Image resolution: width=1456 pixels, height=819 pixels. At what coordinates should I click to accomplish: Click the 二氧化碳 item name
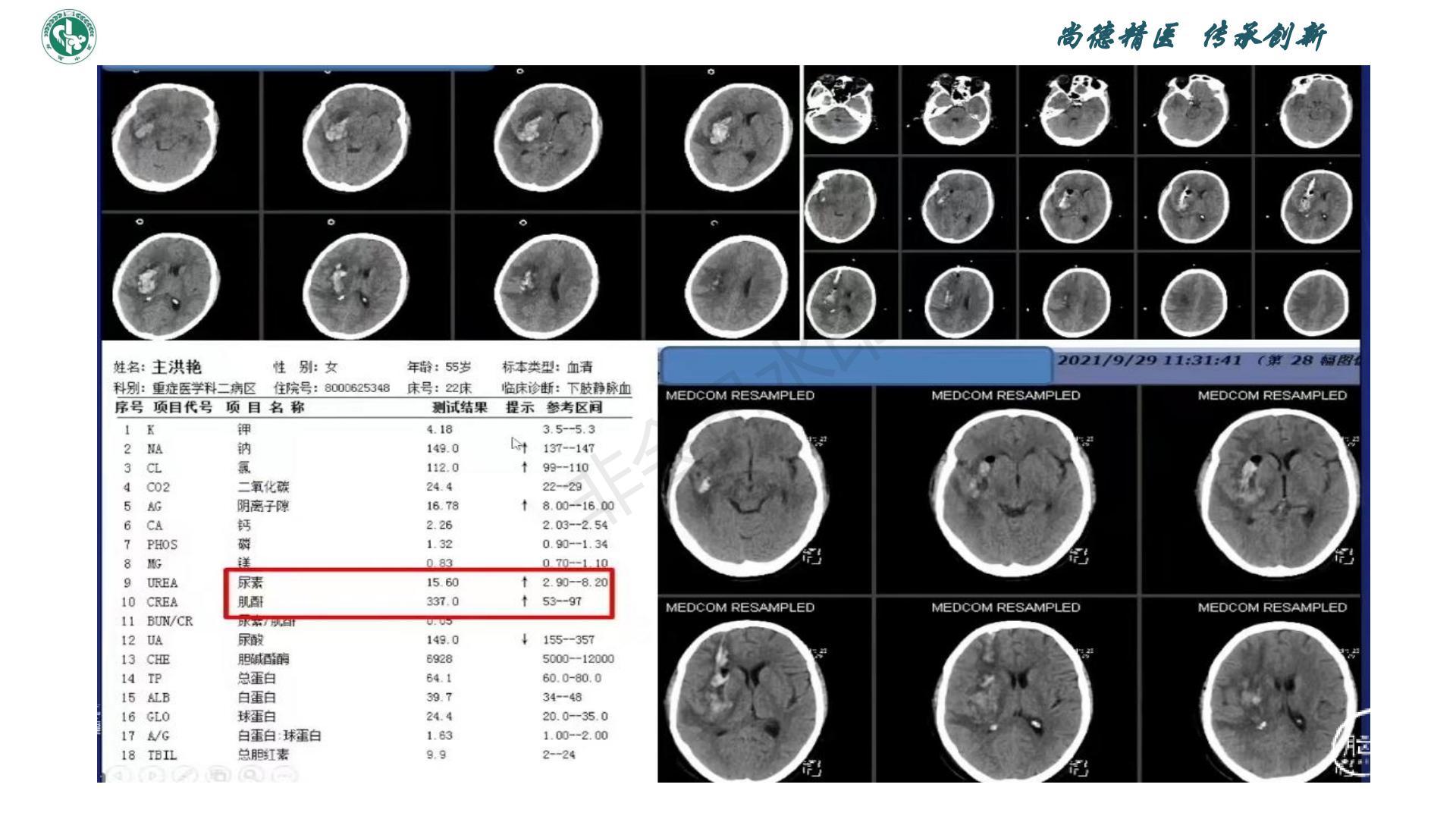tap(263, 487)
